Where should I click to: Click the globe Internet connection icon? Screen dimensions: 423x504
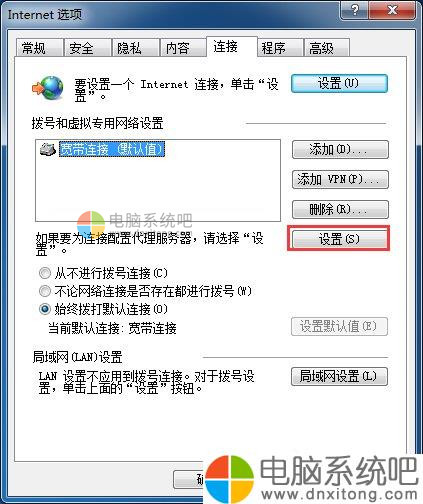point(48,88)
